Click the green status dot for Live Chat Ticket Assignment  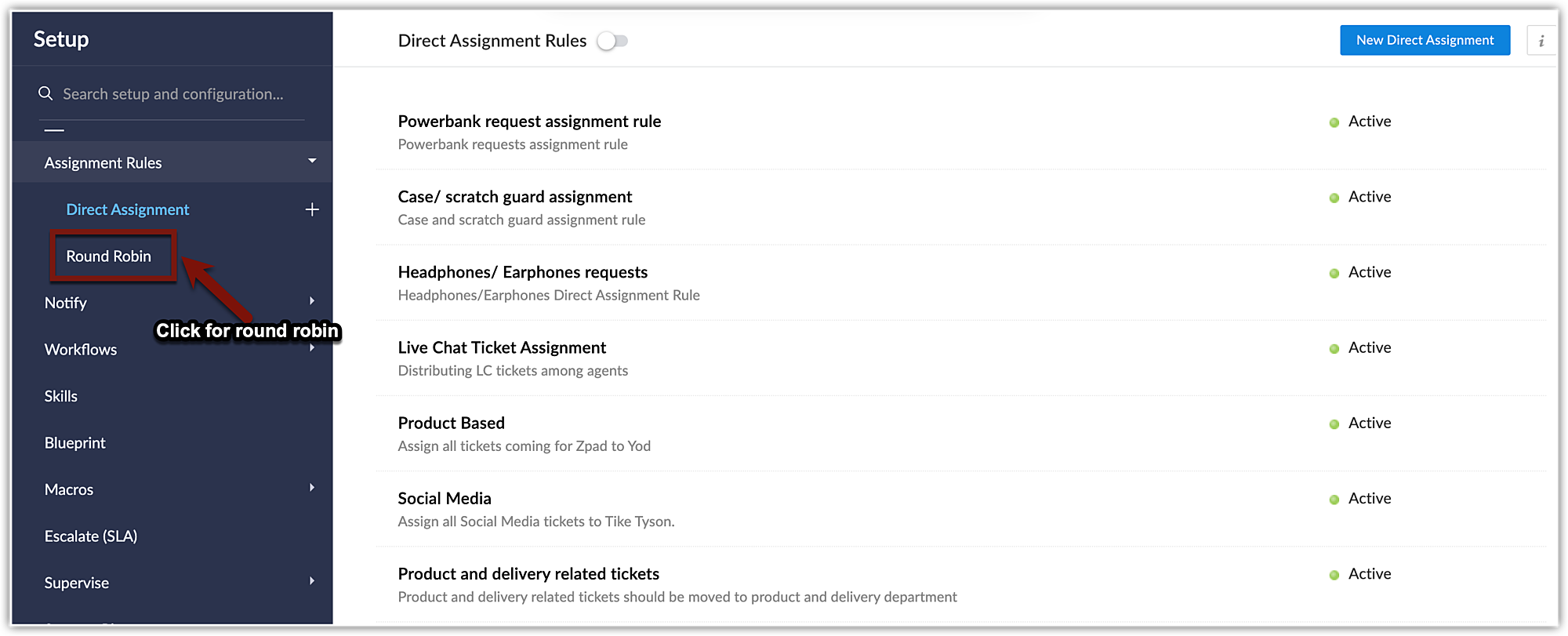[x=1334, y=349]
